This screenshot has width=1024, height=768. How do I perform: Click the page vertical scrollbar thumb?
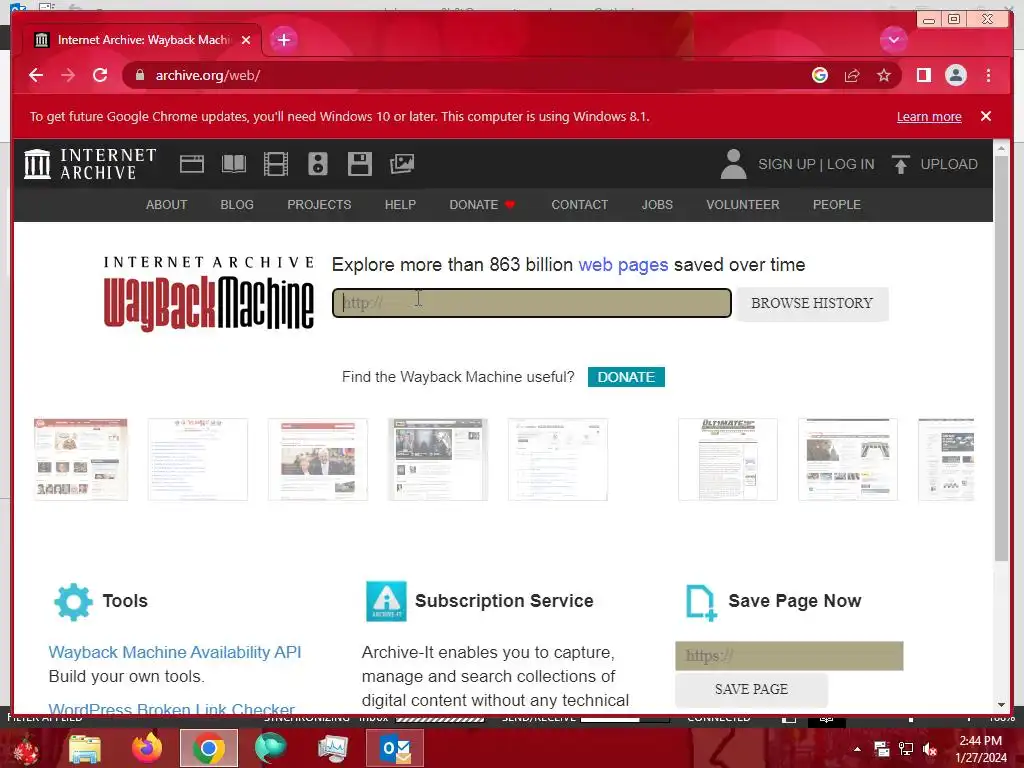1001,359
